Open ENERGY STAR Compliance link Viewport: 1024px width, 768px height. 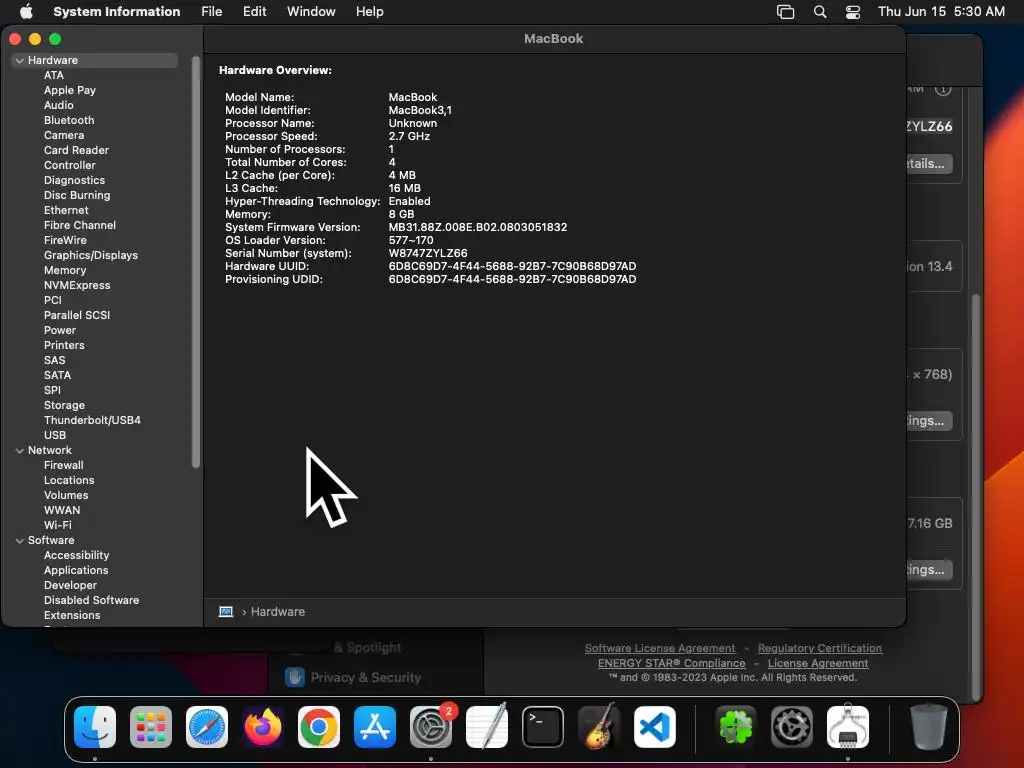[x=671, y=663]
